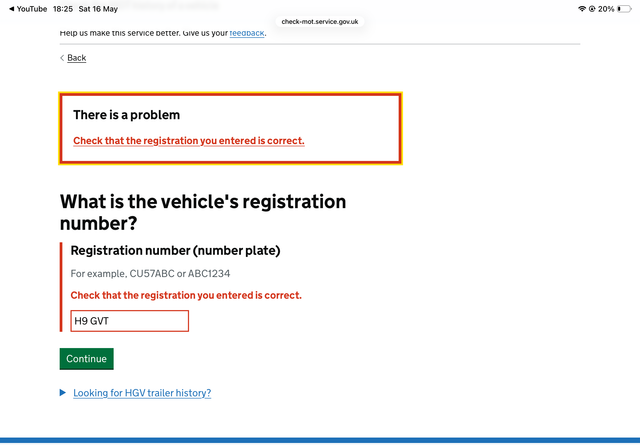The image size is (640, 445).
Task: Click the date 'Sat 16 May' in status bar
Action: [x=98, y=9]
